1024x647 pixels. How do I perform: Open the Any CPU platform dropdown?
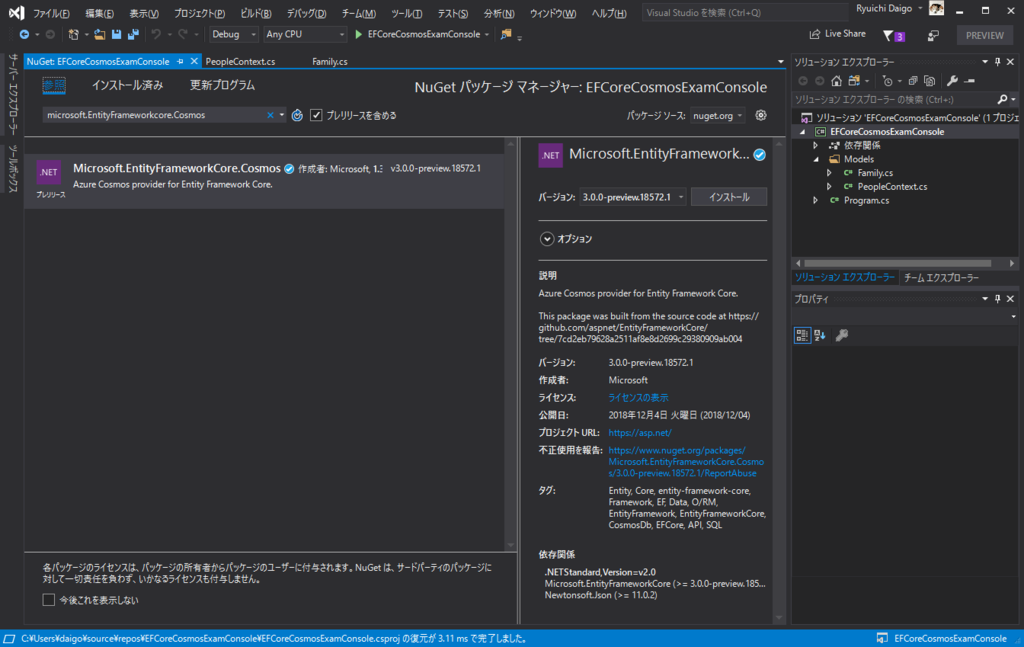(305, 35)
